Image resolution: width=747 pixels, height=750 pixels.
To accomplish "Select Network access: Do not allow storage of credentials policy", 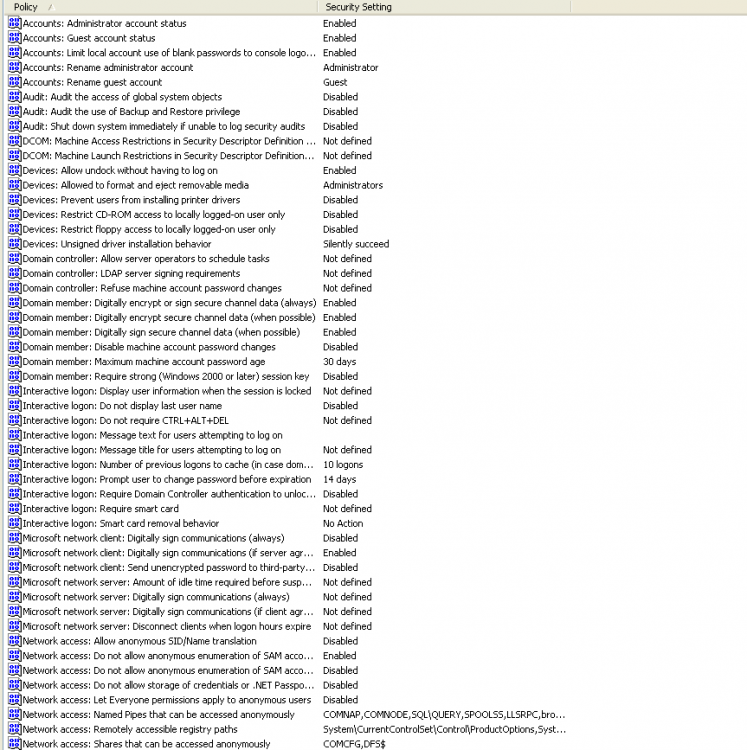I will [168, 685].
